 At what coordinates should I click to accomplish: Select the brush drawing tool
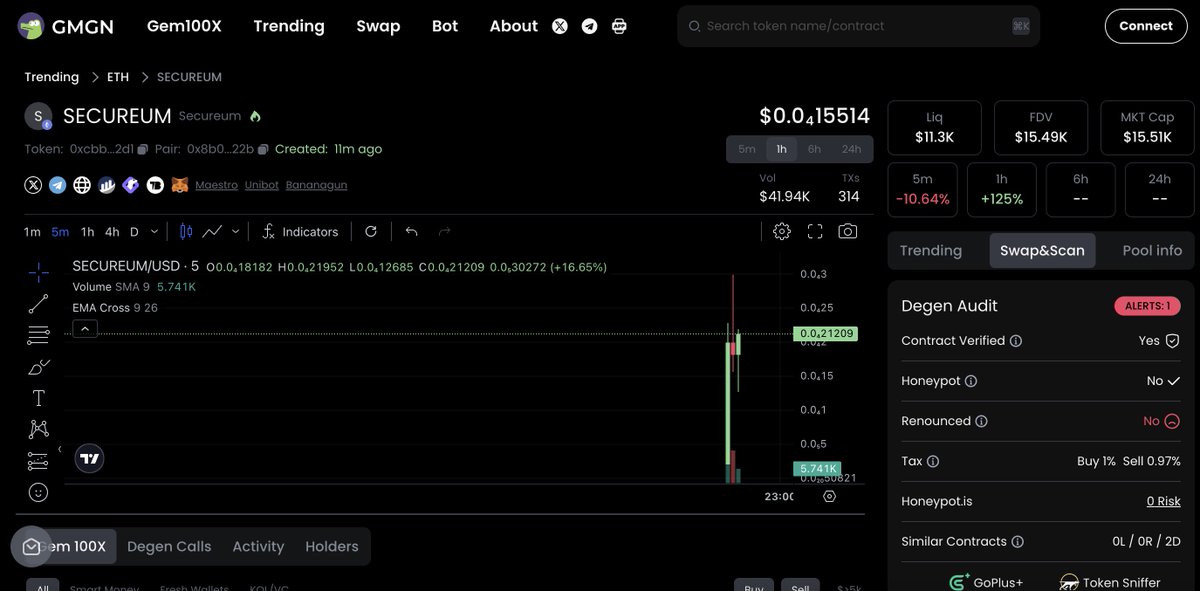(x=38, y=367)
